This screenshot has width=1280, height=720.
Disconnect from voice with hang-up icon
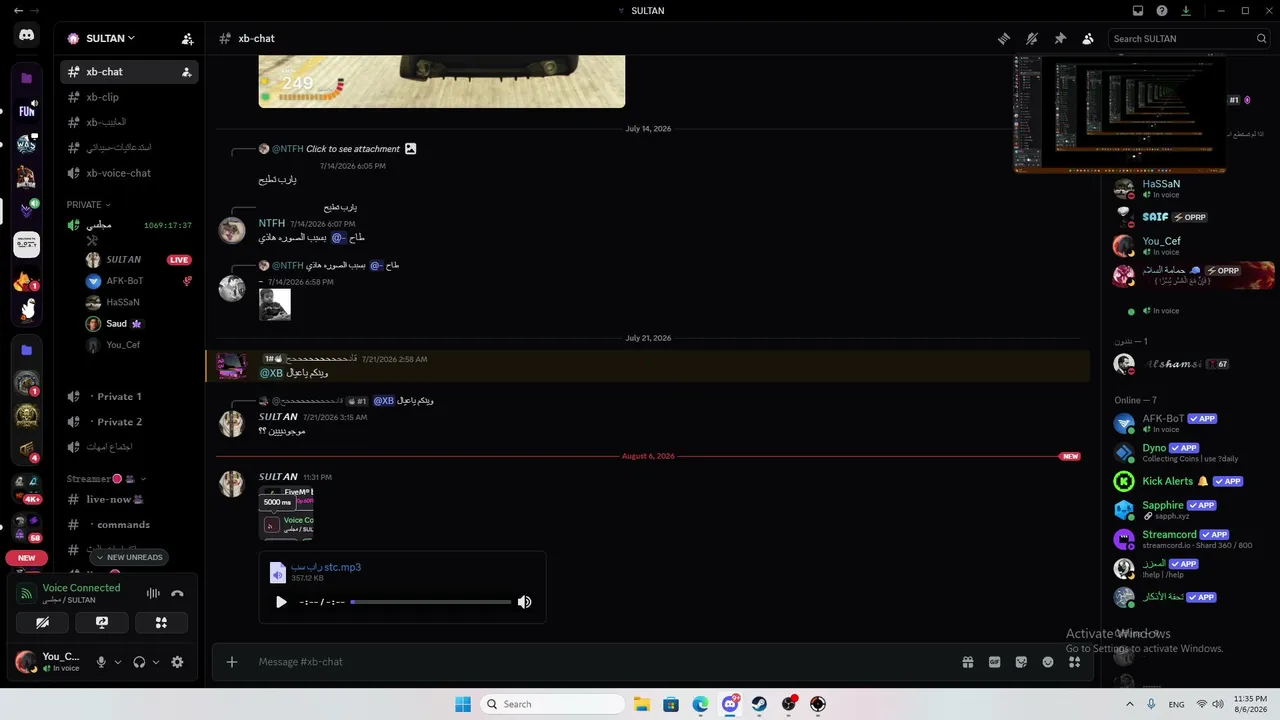[178, 593]
